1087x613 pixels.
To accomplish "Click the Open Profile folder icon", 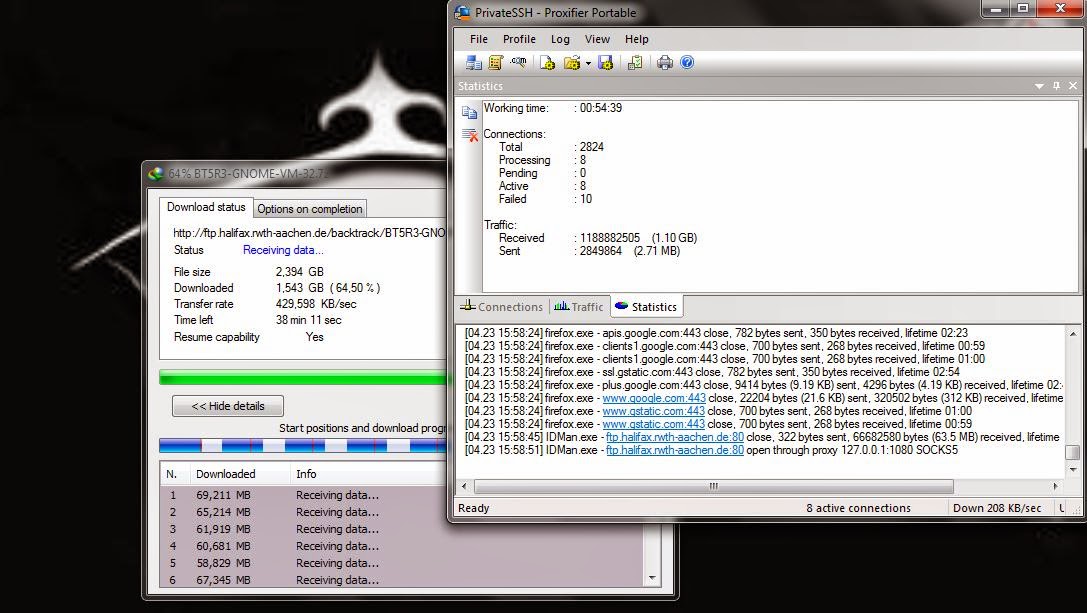I will (572, 63).
